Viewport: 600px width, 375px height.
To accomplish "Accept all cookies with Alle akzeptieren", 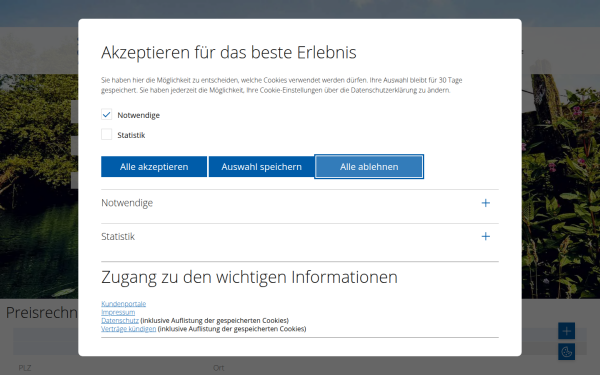I will click(154, 166).
